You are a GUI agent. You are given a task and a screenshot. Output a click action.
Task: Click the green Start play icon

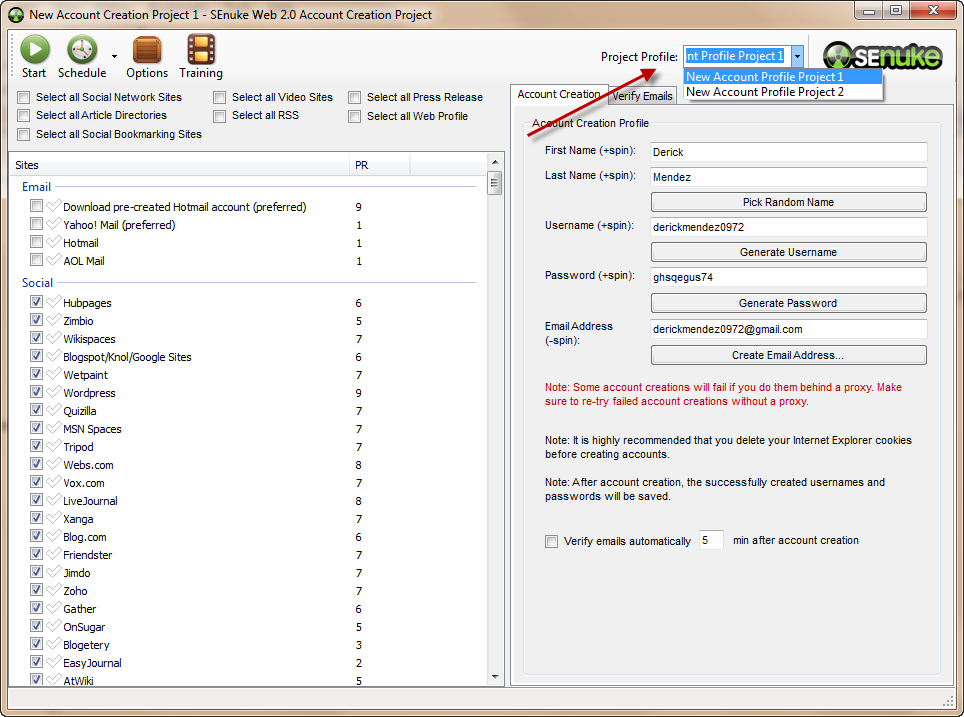pyautogui.click(x=34, y=50)
